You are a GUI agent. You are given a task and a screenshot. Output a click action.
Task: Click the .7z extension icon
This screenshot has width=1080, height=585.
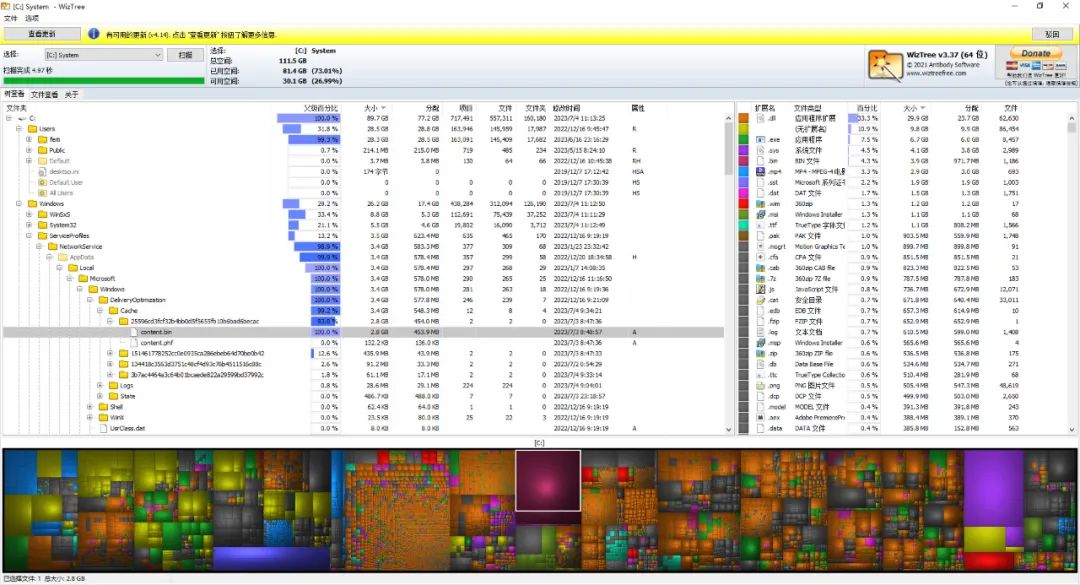pyautogui.click(x=760, y=278)
